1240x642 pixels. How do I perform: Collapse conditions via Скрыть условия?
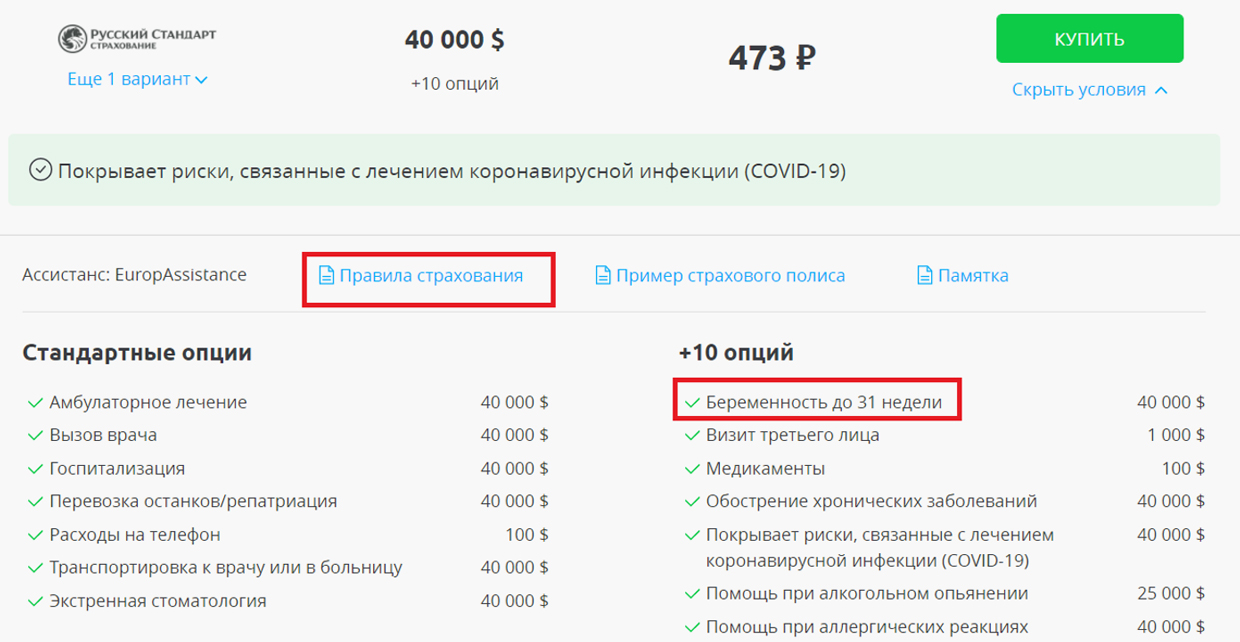pos(1078,90)
